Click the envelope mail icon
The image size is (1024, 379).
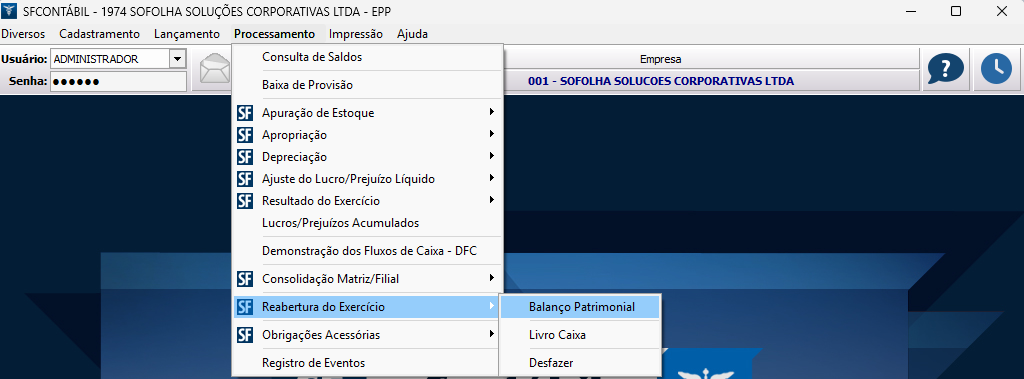click(214, 69)
